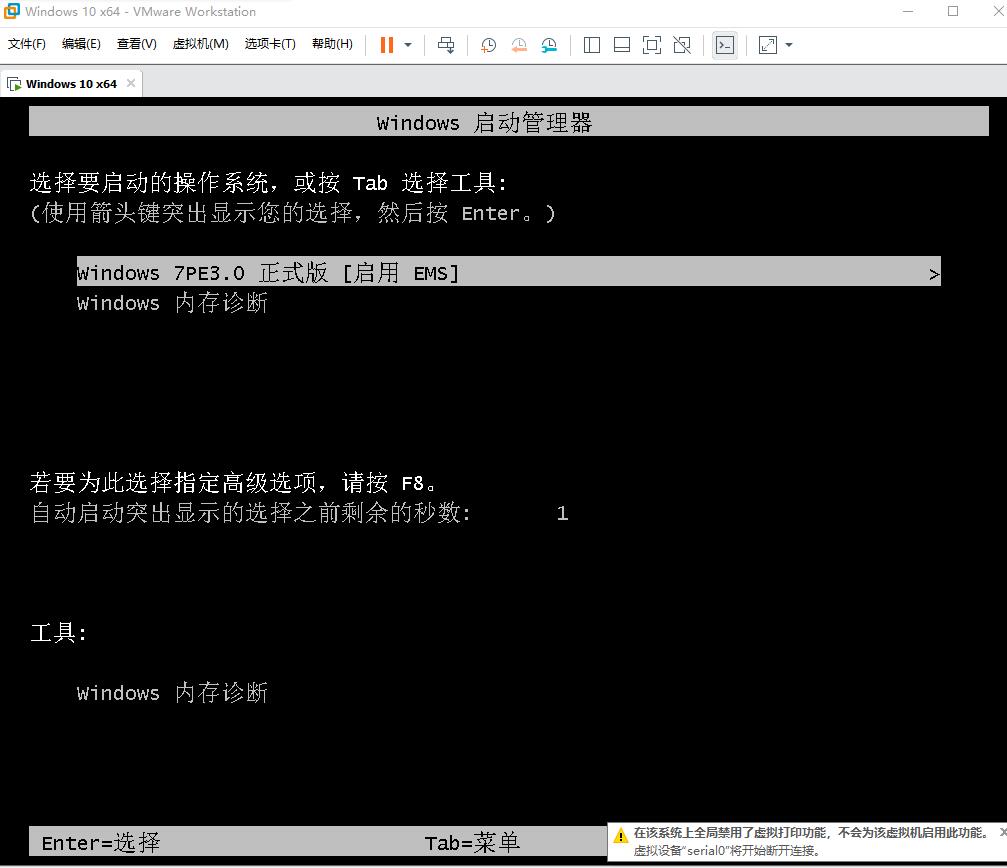Image resolution: width=1007 pixels, height=868 pixels.
Task: Maximize the VMware Workstation window
Action: click(x=953, y=12)
